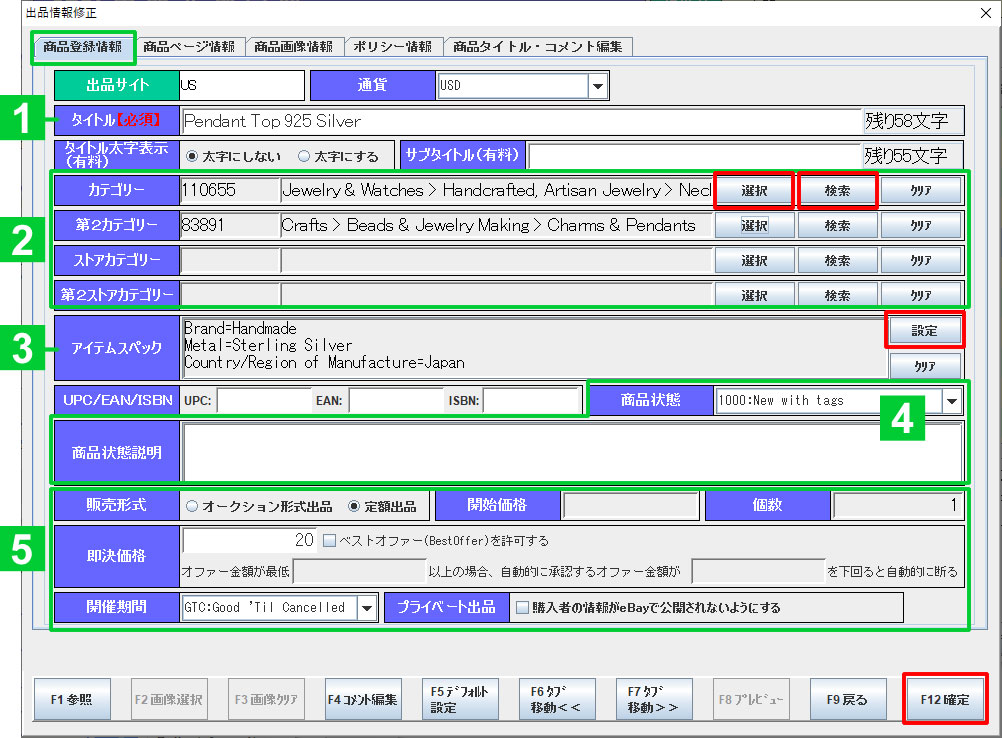This screenshot has height=738, width=1002.
Task: Click 検索 button for 第2カテゴリー
Action: click(x=837, y=225)
